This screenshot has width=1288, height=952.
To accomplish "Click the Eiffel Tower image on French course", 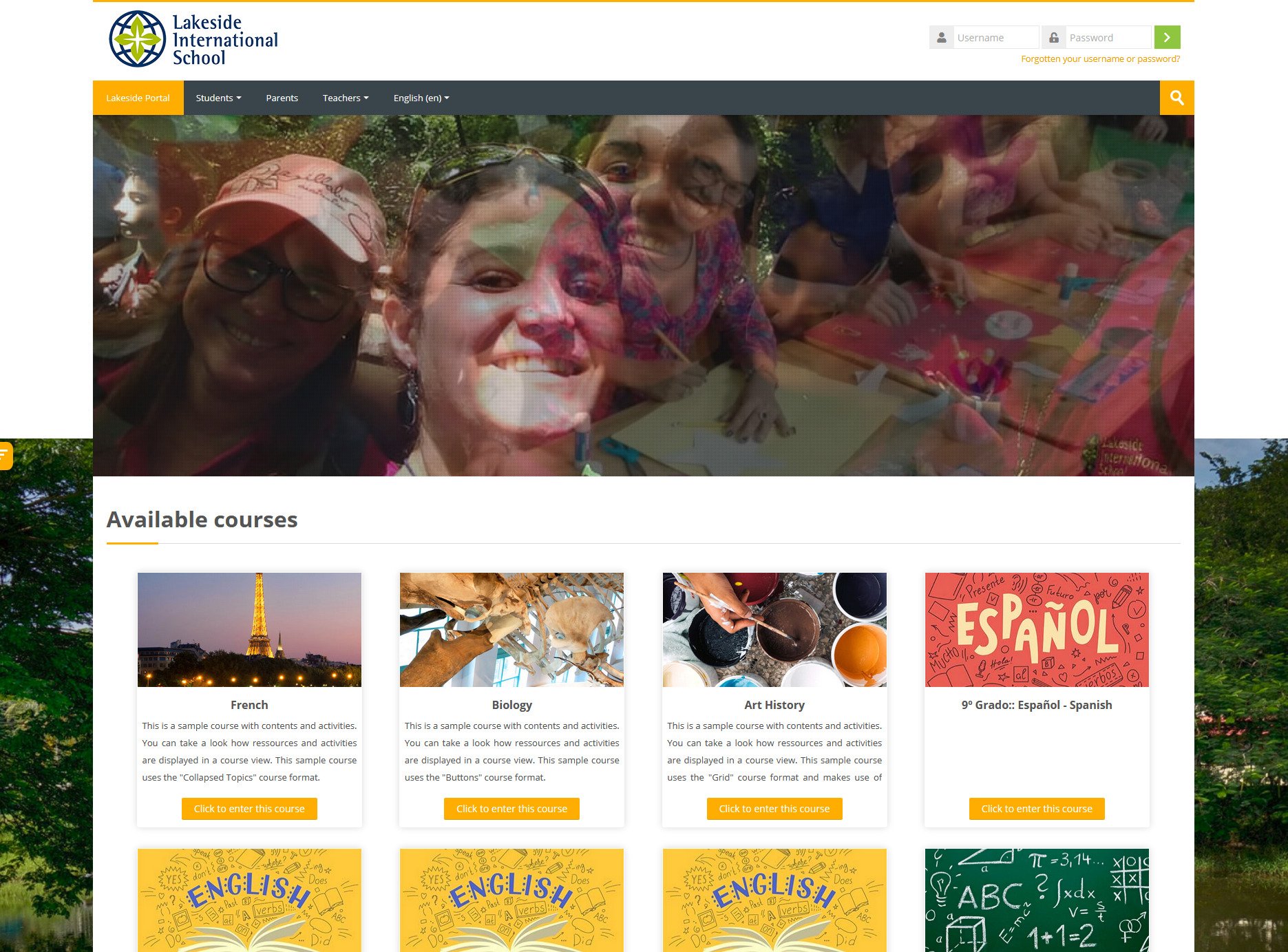I will (x=249, y=629).
